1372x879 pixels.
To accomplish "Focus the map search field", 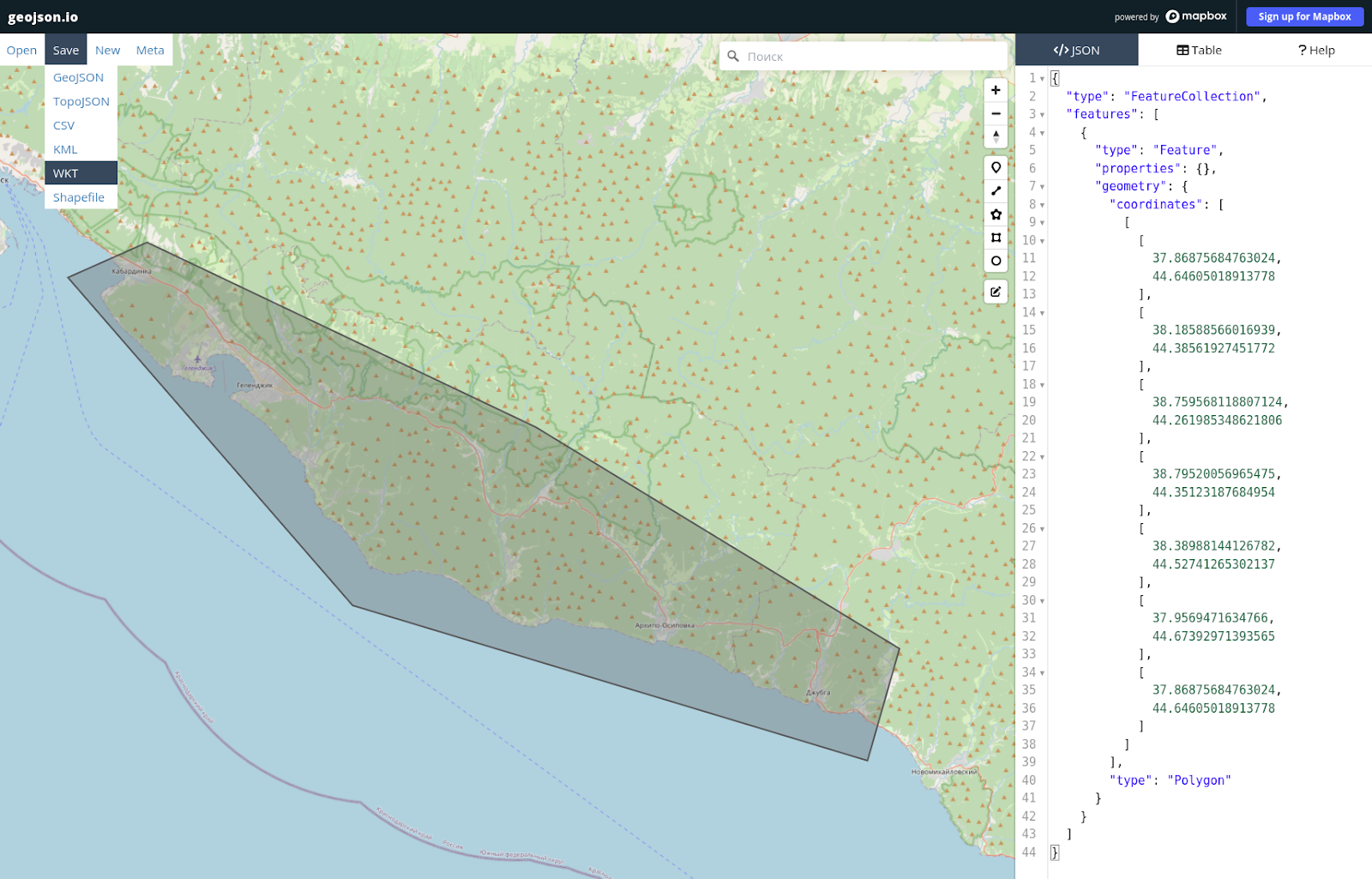I will 864,57.
